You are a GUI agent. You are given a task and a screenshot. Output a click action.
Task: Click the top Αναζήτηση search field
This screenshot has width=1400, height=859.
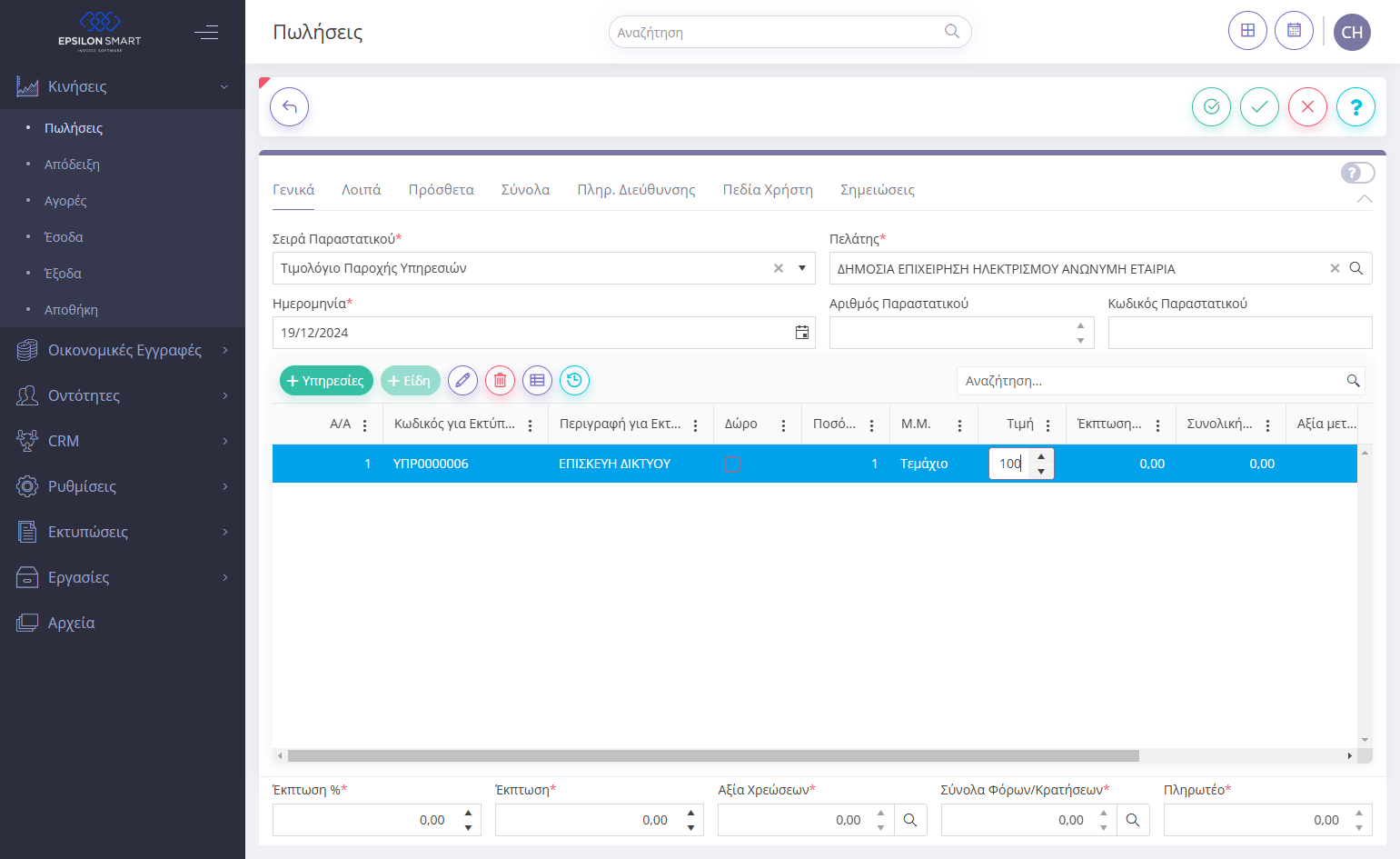tap(789, 32)
